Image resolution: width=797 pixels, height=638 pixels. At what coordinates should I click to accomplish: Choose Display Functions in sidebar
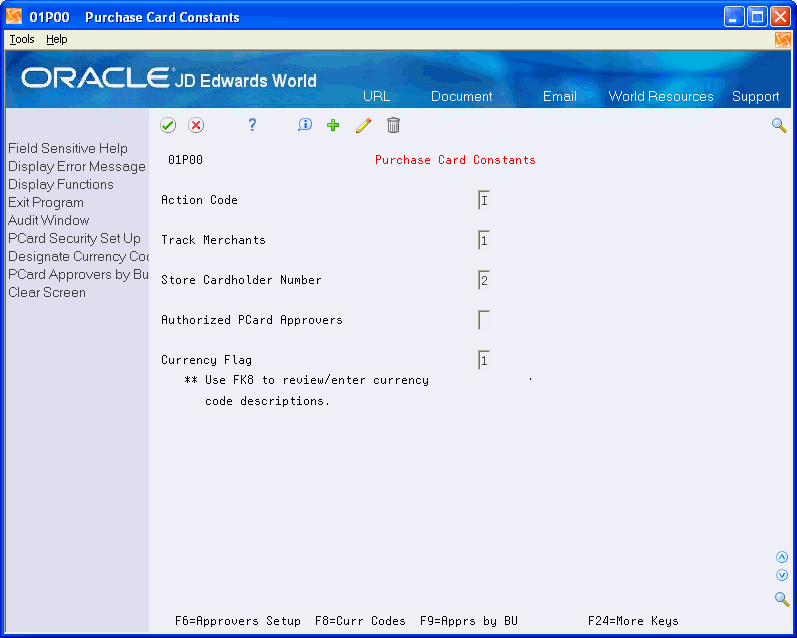(x=60, y=184)
